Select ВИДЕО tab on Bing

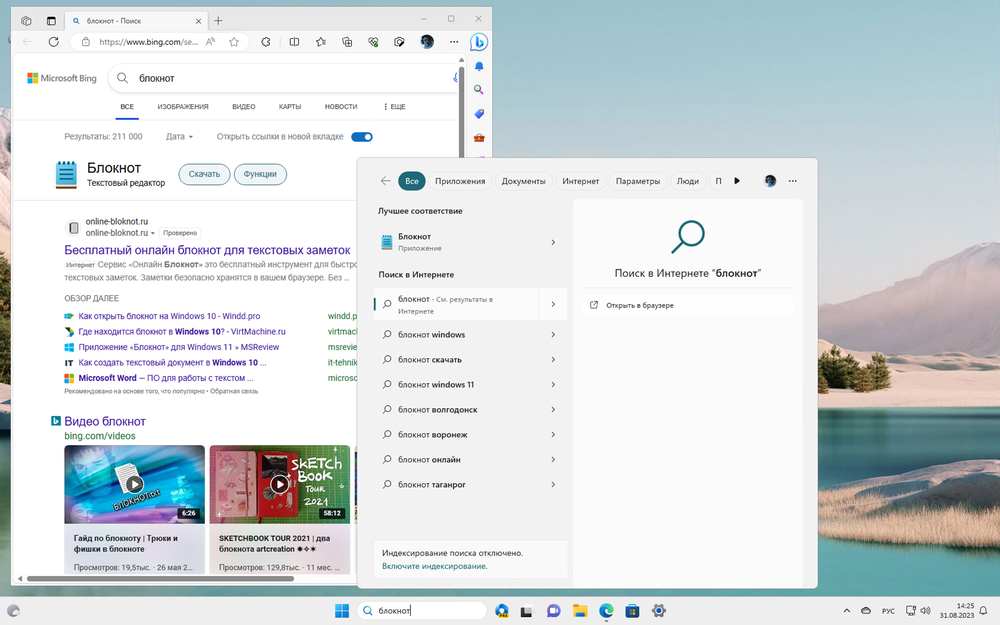(x=244, y=107)
